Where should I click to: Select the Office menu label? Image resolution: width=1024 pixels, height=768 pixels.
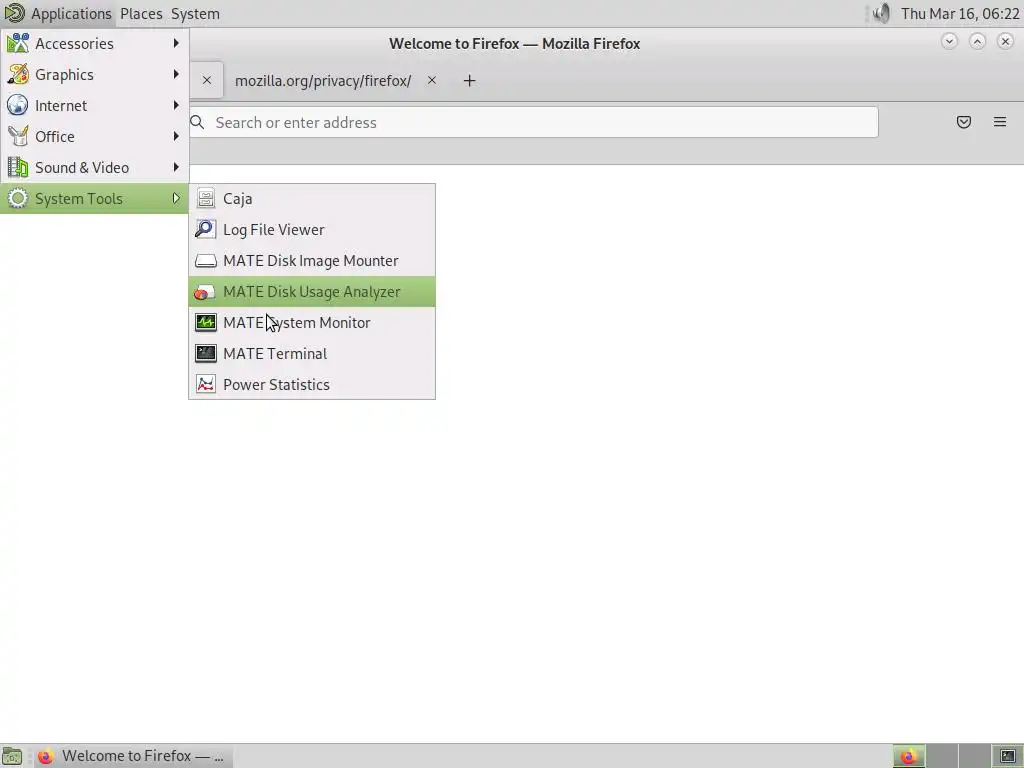pyautogui.click(x=55, y=136)
